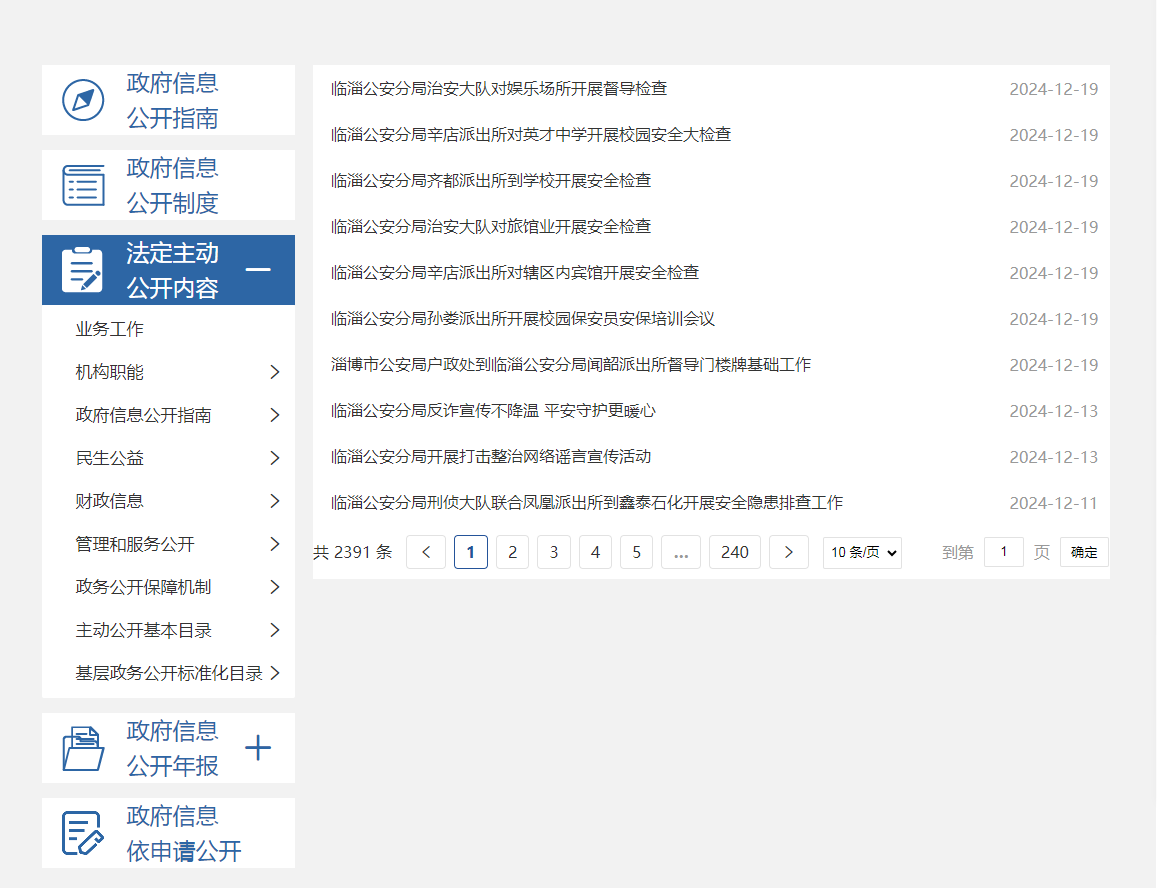This screenshot has height=888, width=1157.
Task: Open article 临淄公安分局反诈宣传不降温 平安守护更暖心
Action: (x=493, y=411)
